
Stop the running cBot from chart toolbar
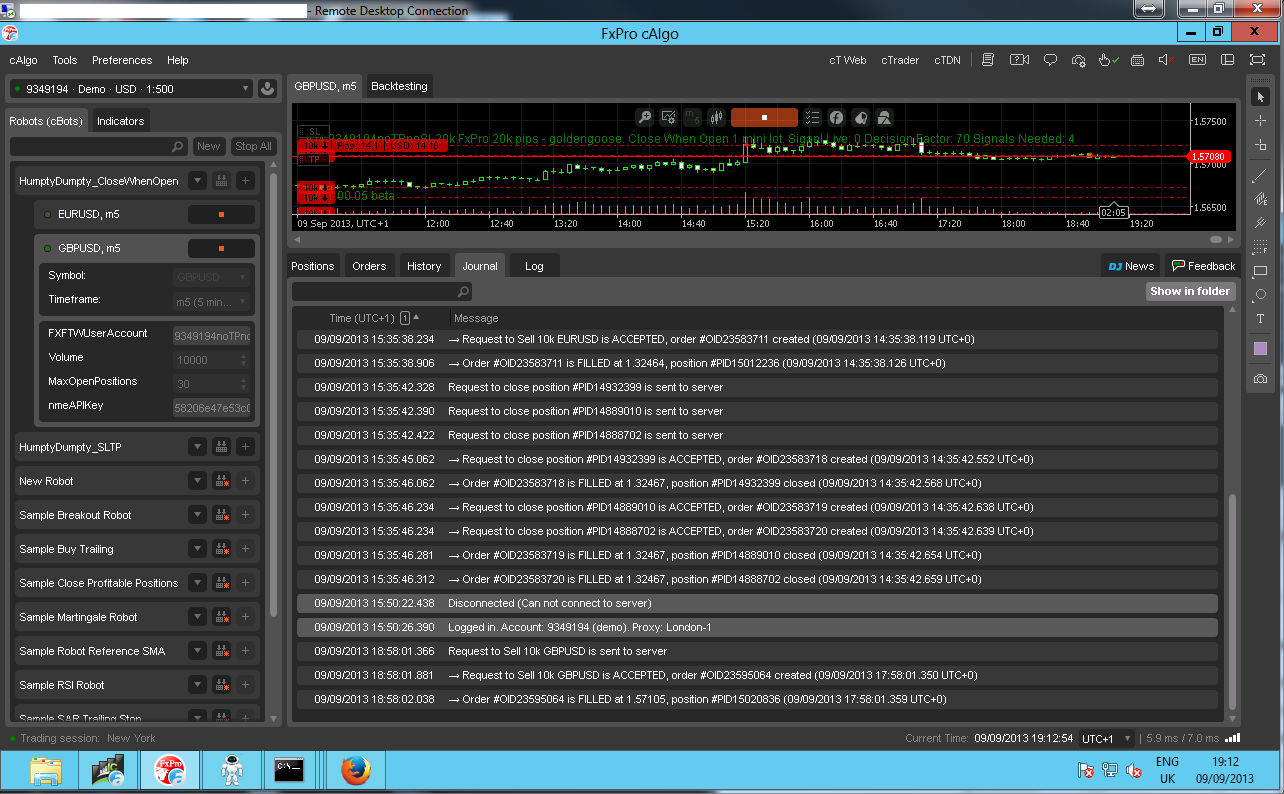coord(764,117)
